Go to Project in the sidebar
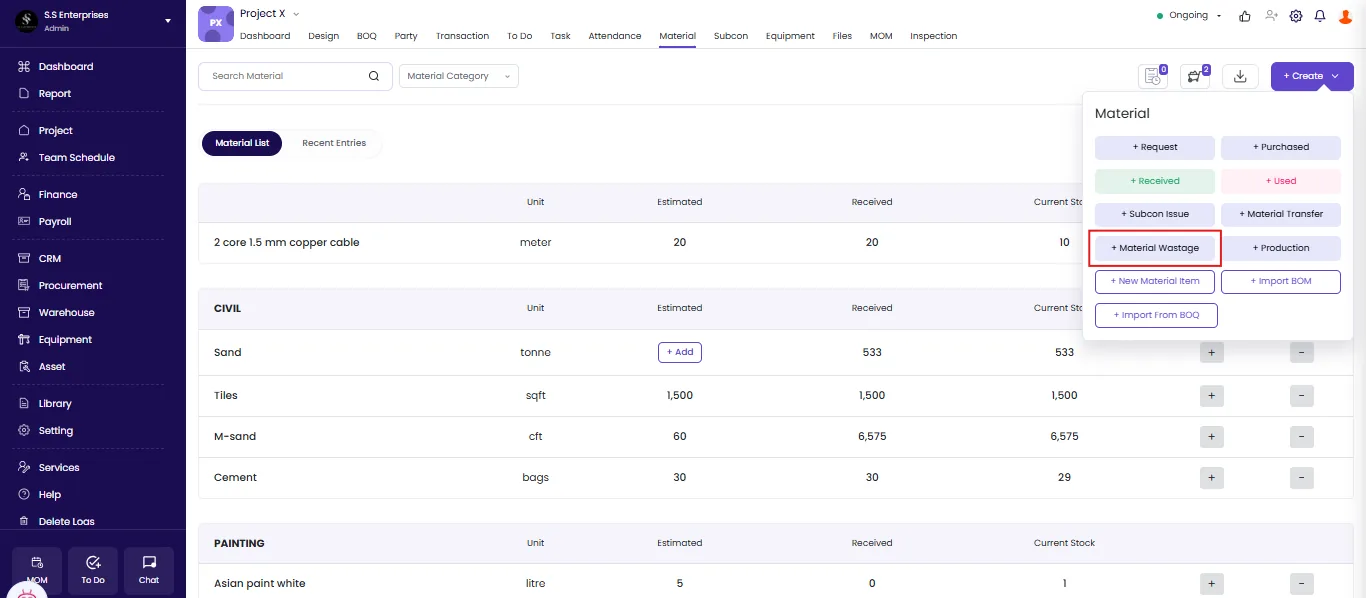 [56, 131]
